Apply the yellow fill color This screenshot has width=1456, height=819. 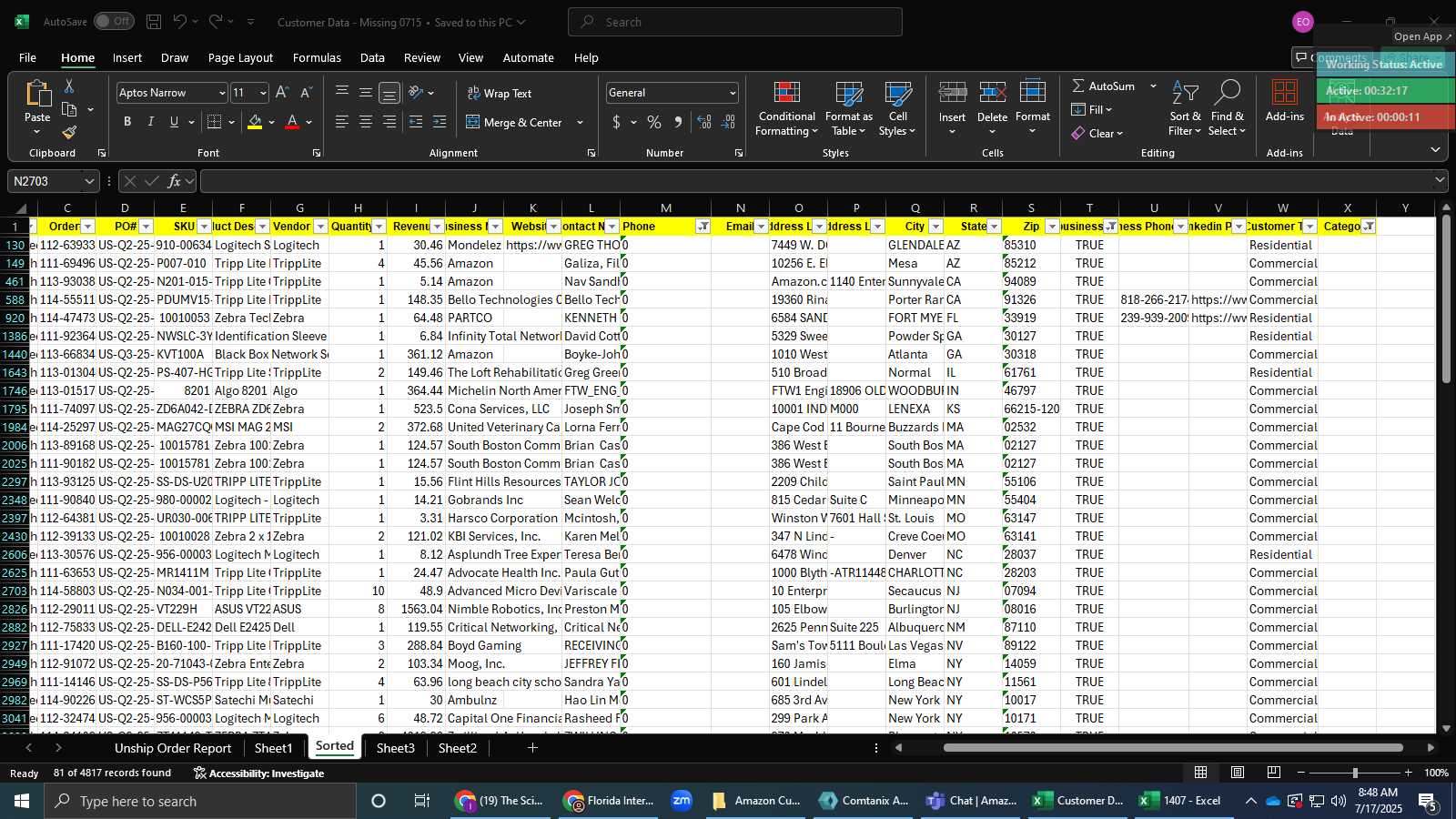click(255, 122)
